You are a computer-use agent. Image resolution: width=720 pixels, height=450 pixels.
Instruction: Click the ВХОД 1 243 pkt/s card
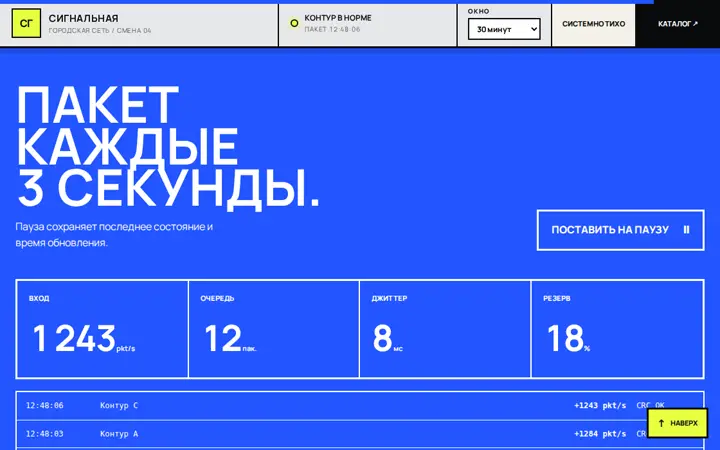click(x=102, y=329)
